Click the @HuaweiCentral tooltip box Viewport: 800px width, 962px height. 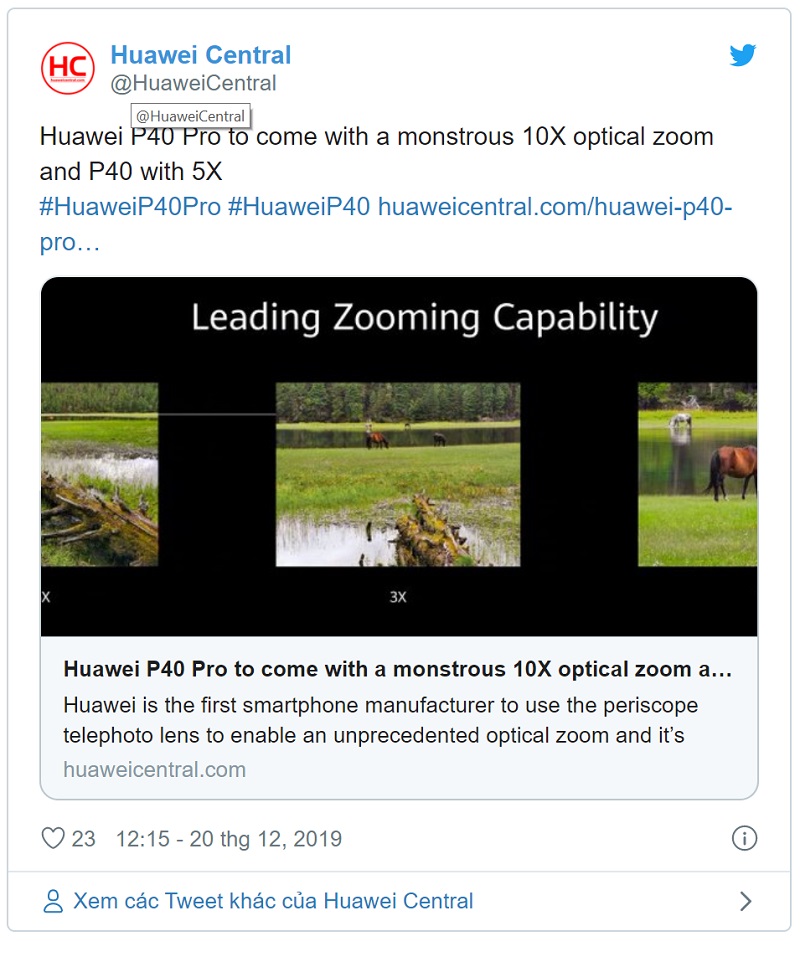(x=190, y=116)
